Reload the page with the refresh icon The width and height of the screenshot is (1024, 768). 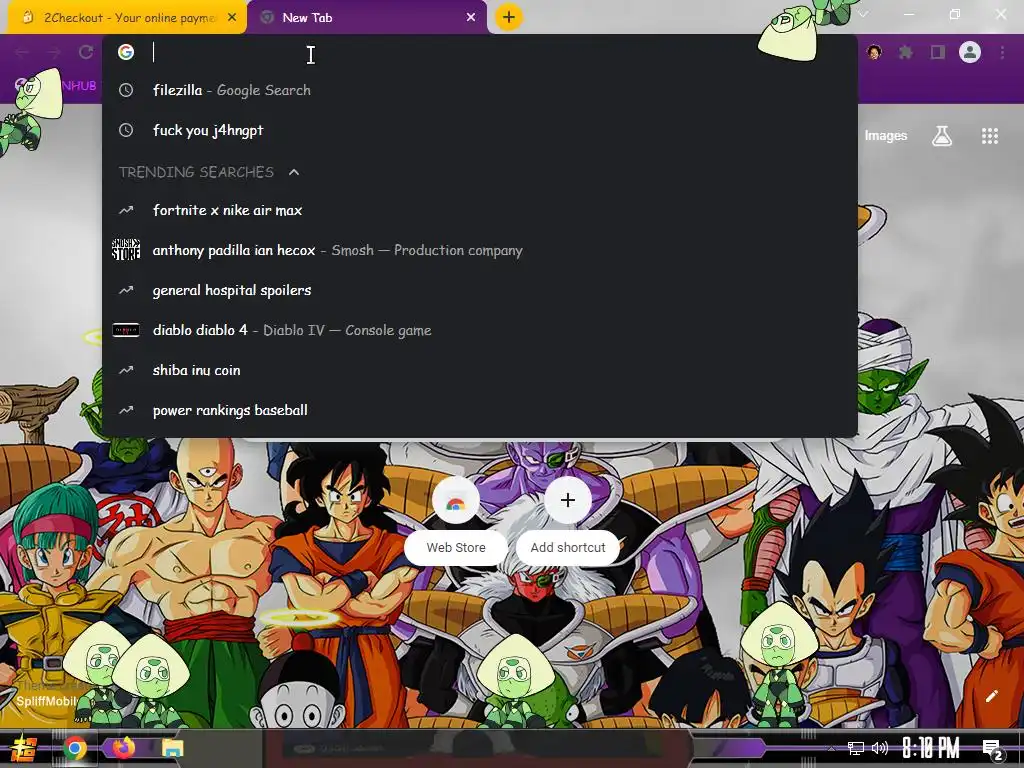(86, 52)
